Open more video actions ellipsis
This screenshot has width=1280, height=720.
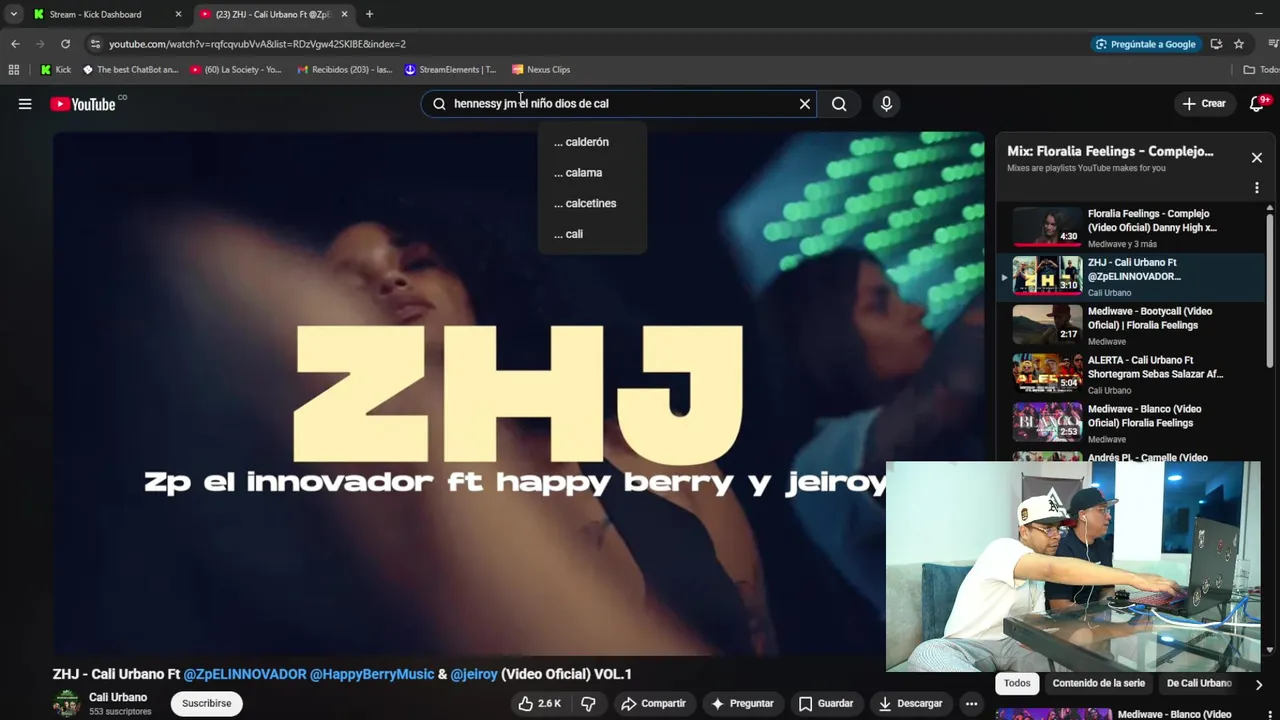(x=971, y=704)
